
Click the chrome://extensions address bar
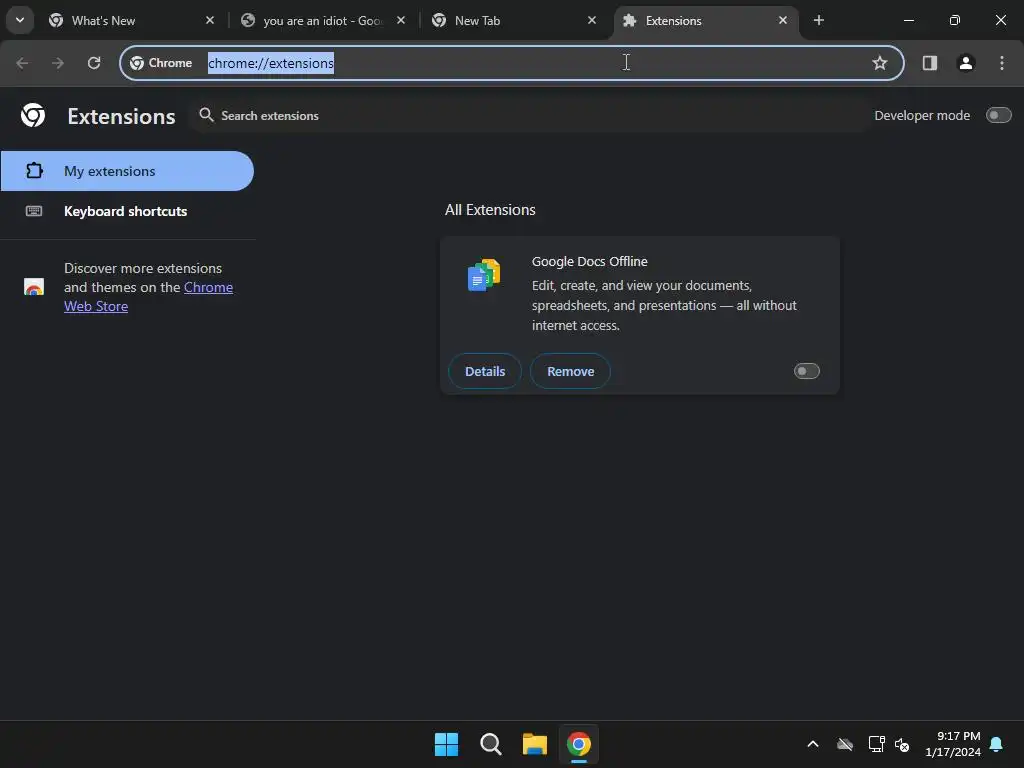[x=511, y=63]
